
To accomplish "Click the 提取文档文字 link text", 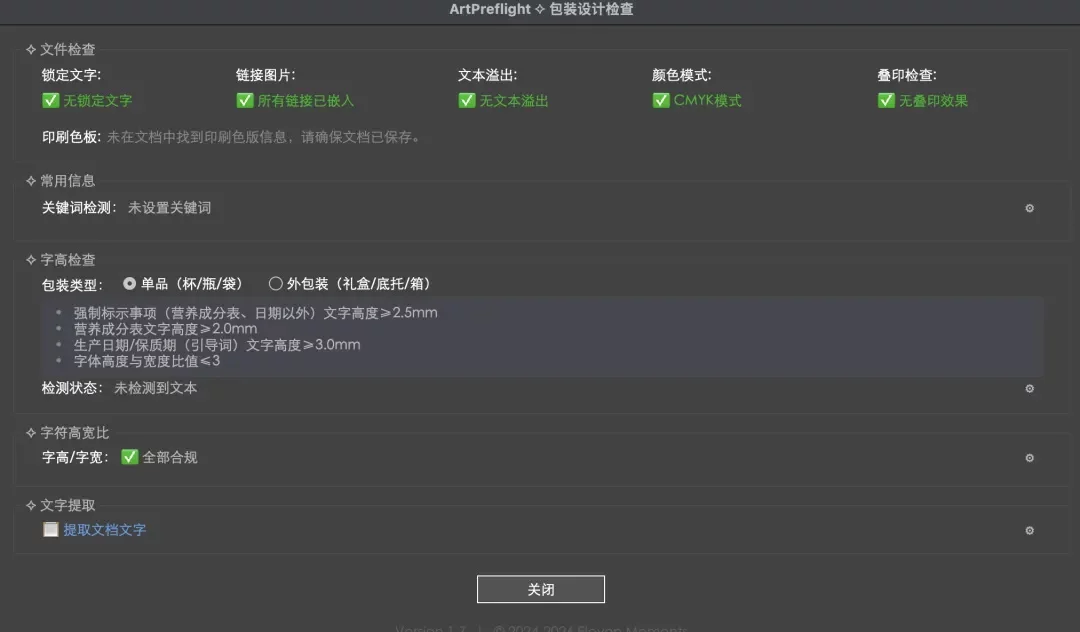I will coord(105,529).
